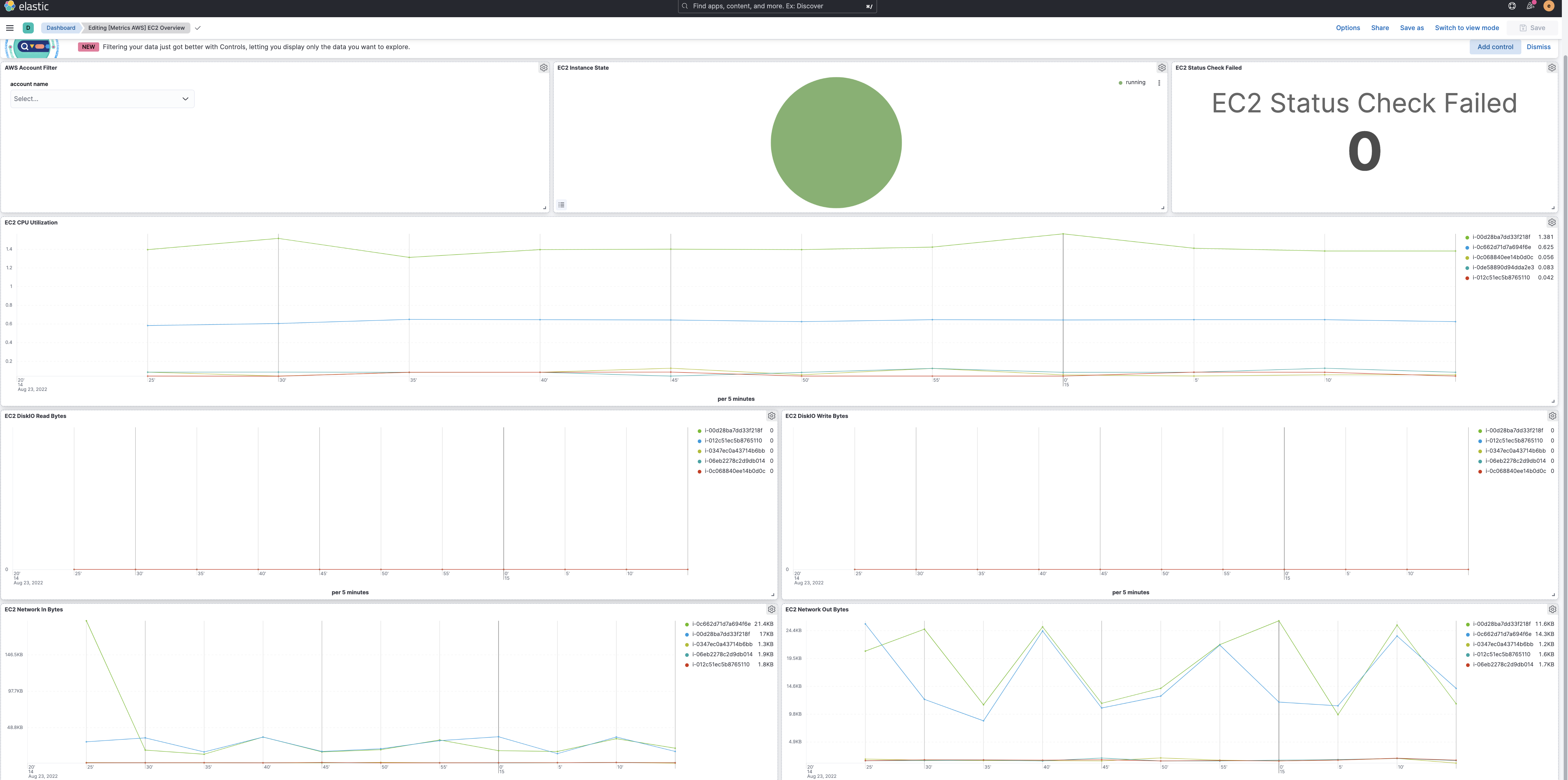
Task: Click the green running pie slice
Action: coord(836,142)
